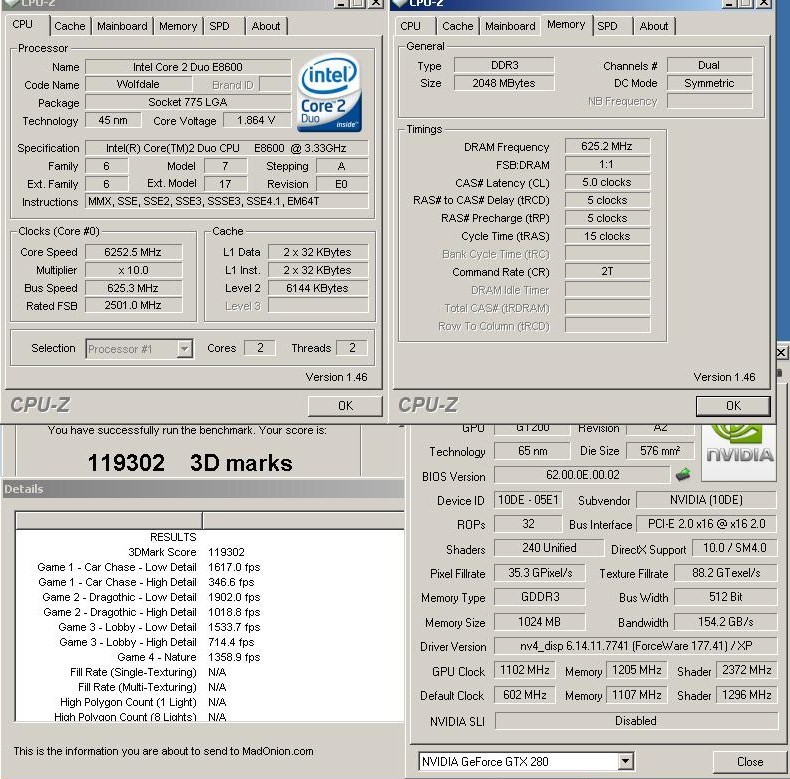Click the Code Name Wolfdale value

click(138, 84)
